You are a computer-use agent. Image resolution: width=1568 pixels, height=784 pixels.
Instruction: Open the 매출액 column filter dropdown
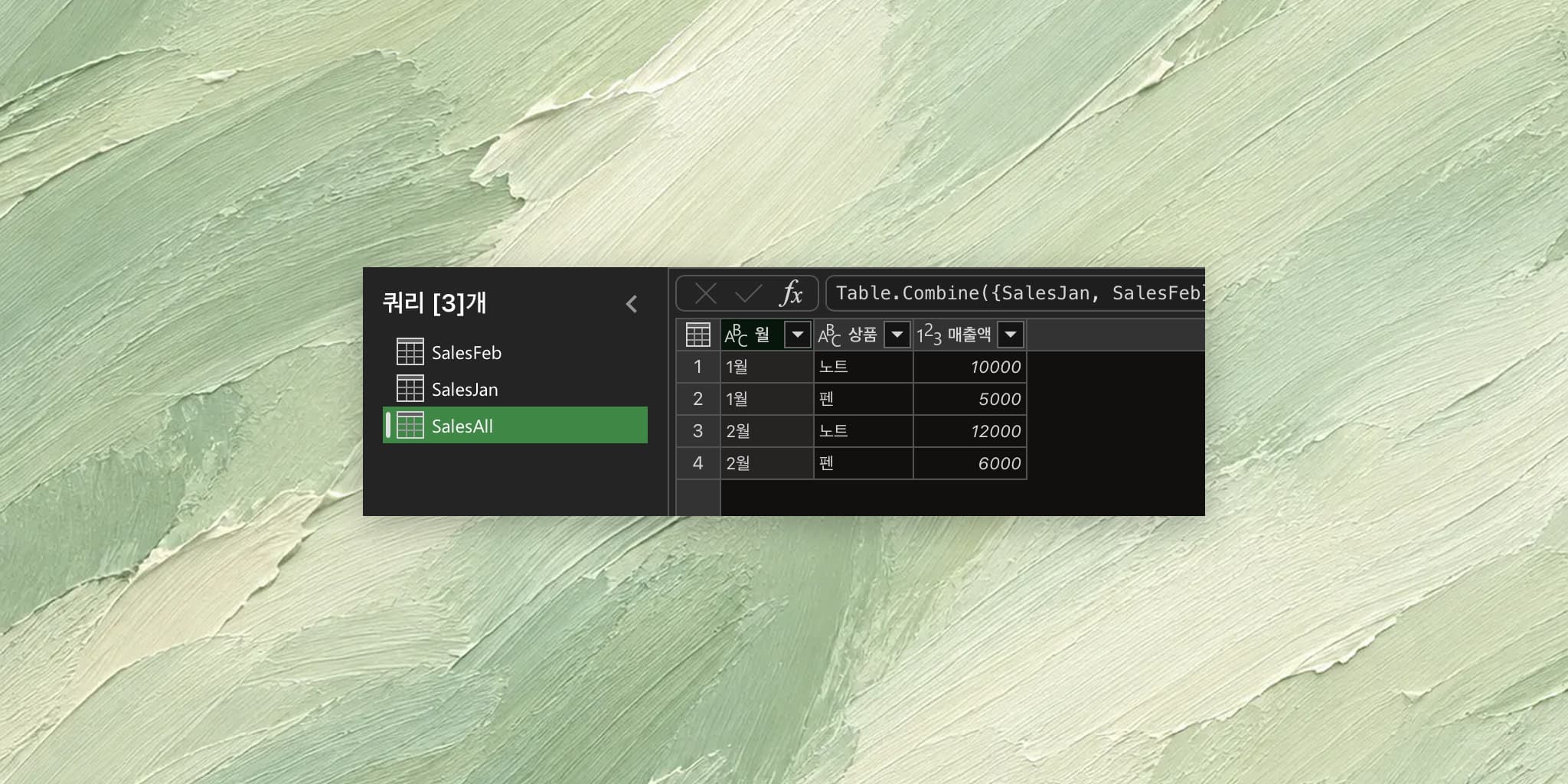pyautogui.click(x=1011, y=335)
